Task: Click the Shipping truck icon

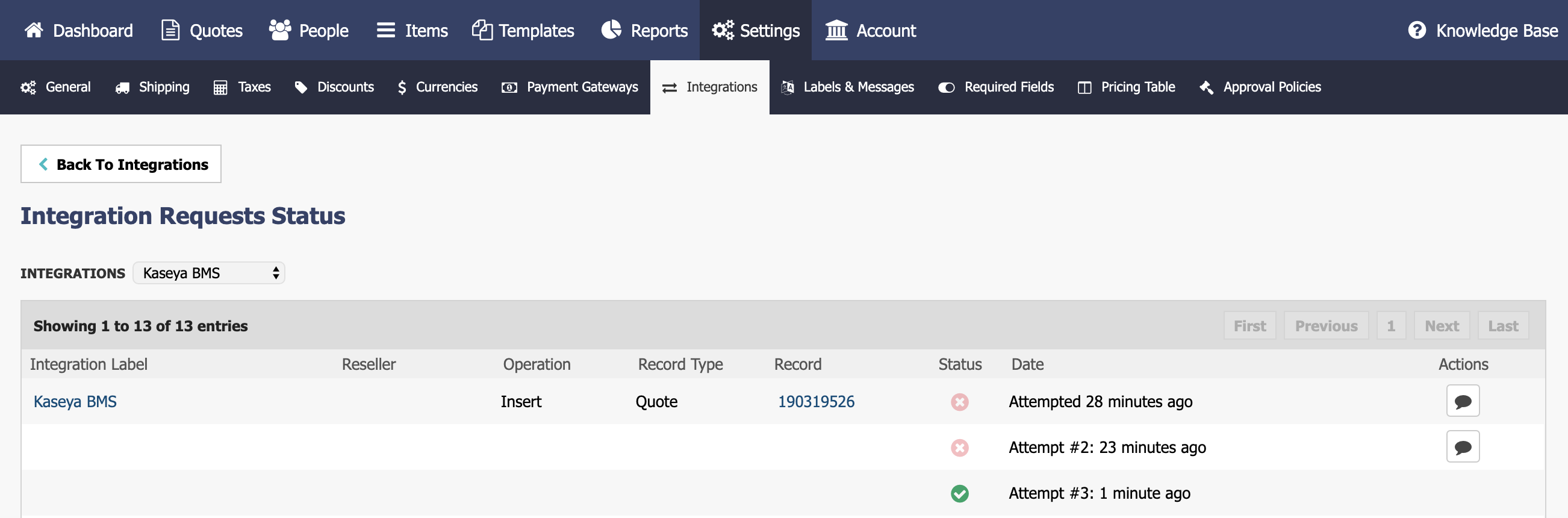Action: pos(122,88)
